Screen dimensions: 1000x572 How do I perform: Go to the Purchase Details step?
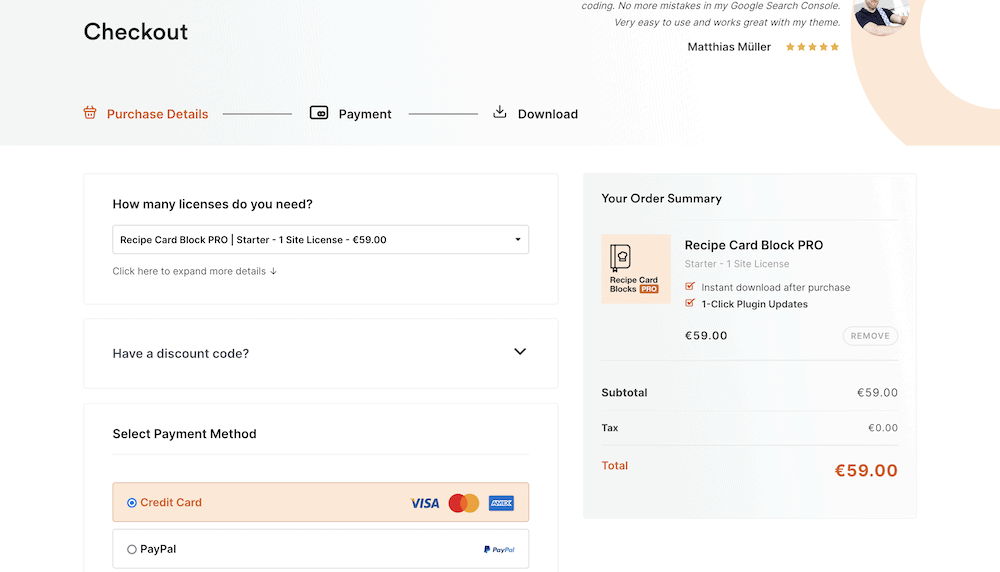coord(158,114)
